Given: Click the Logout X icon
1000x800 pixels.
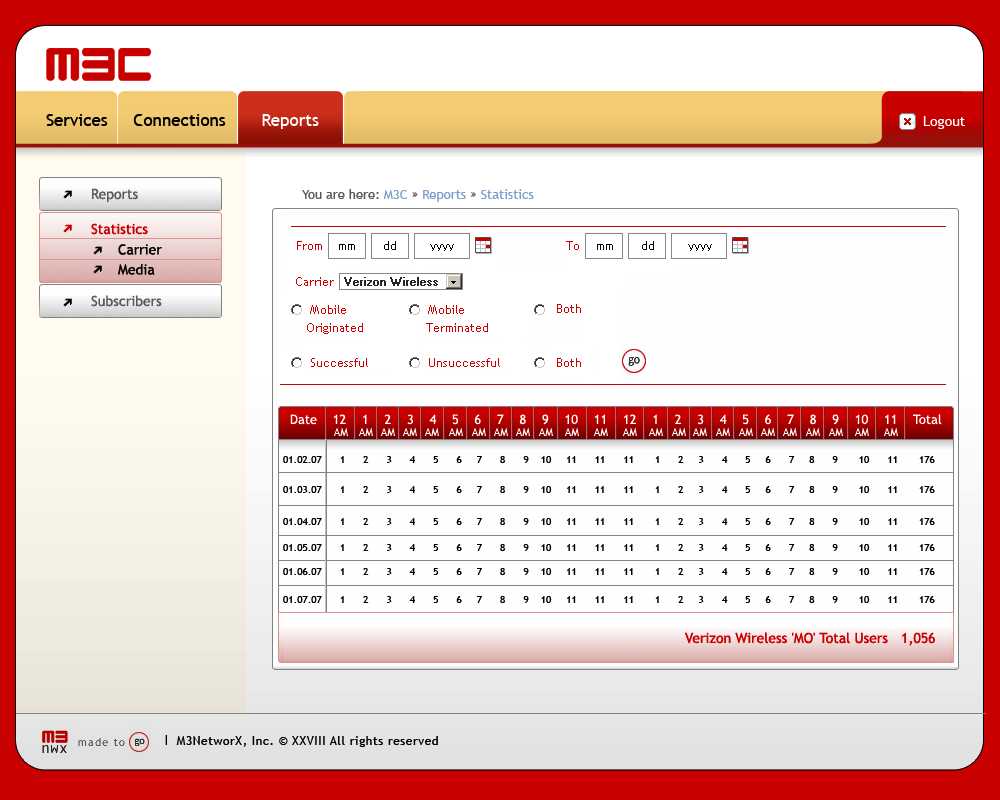Looking at the screenshot, I should (907, 121).
